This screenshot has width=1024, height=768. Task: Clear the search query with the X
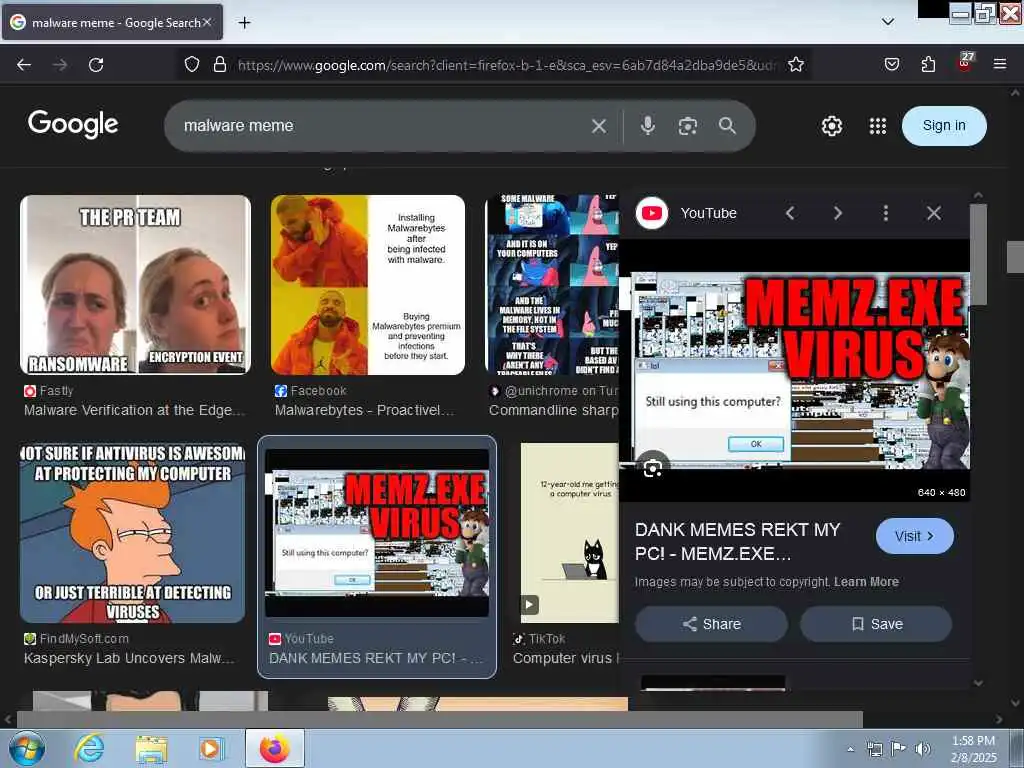pos(599,126)
